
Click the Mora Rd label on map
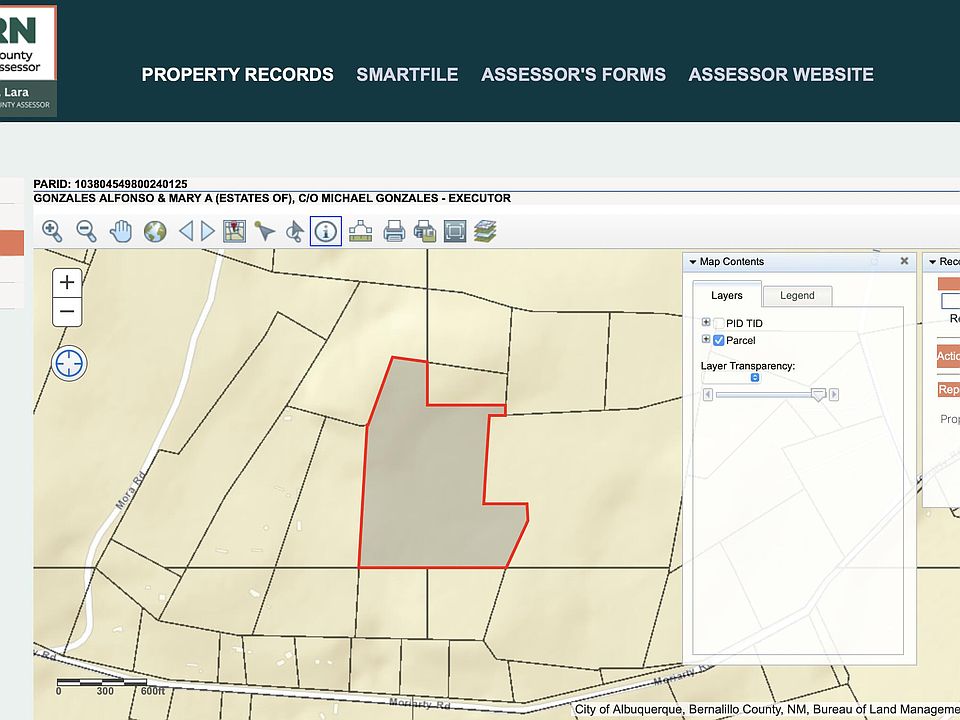tap(130, 490)
